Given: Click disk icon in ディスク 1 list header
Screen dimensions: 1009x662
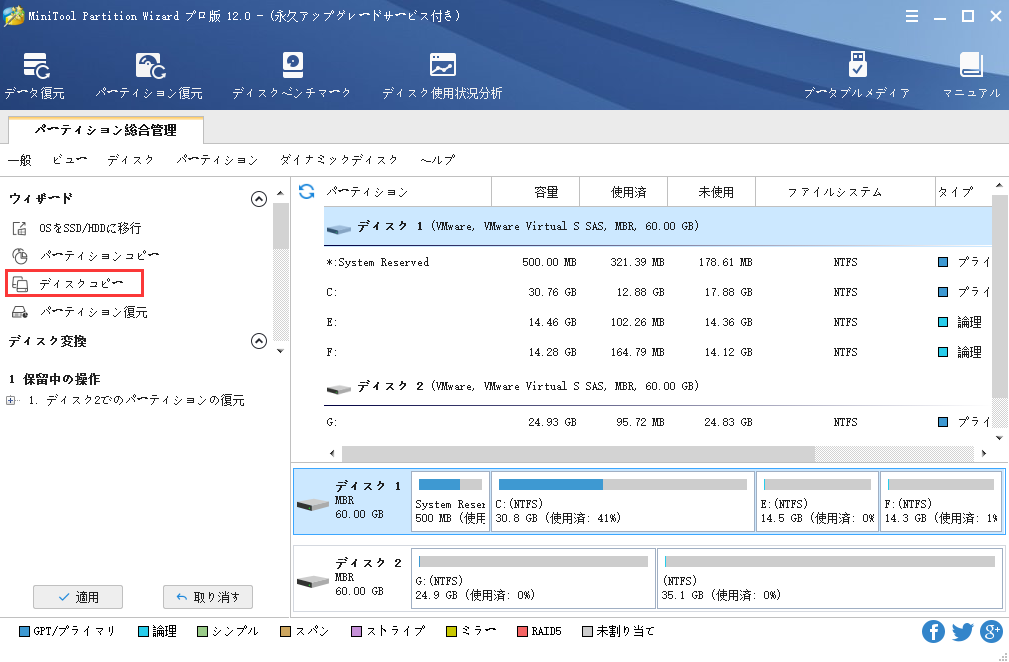Looking at the screenshot, I should 338,228.
